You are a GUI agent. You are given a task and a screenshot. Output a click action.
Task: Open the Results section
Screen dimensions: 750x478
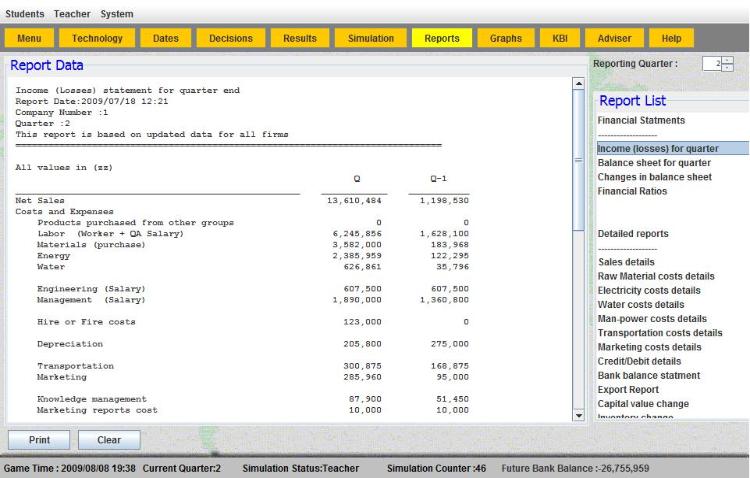[300, 38]
